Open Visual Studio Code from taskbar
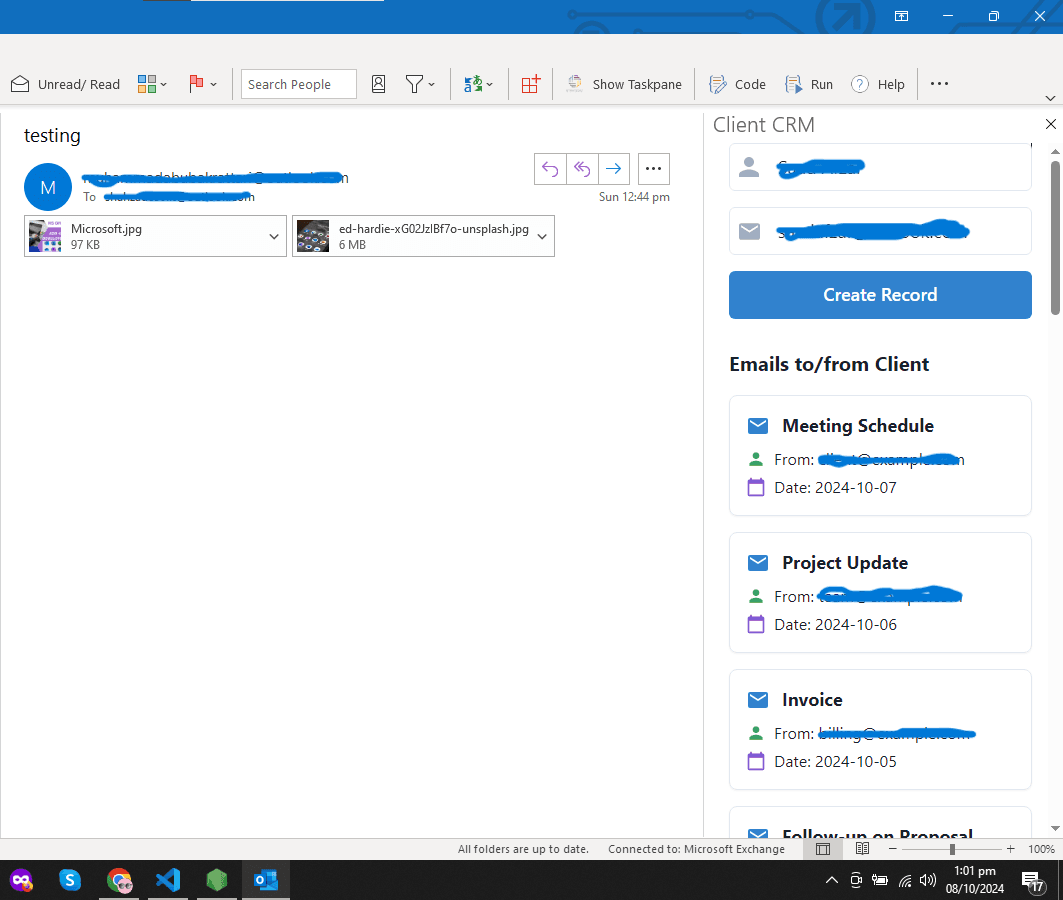 point(168,880)
